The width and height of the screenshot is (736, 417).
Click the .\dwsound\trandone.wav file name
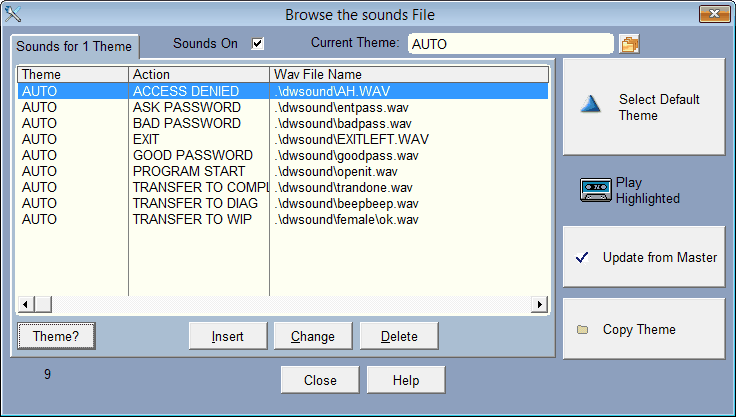[343, 187]
